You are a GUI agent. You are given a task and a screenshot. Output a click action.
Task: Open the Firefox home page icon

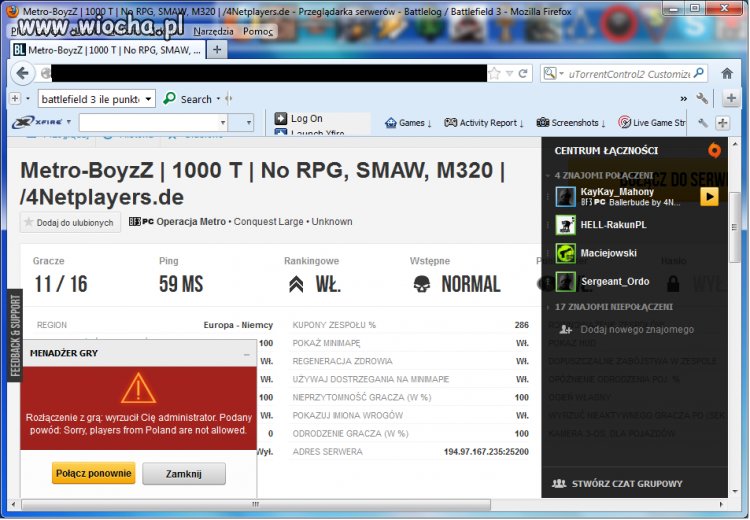(727, 73)
